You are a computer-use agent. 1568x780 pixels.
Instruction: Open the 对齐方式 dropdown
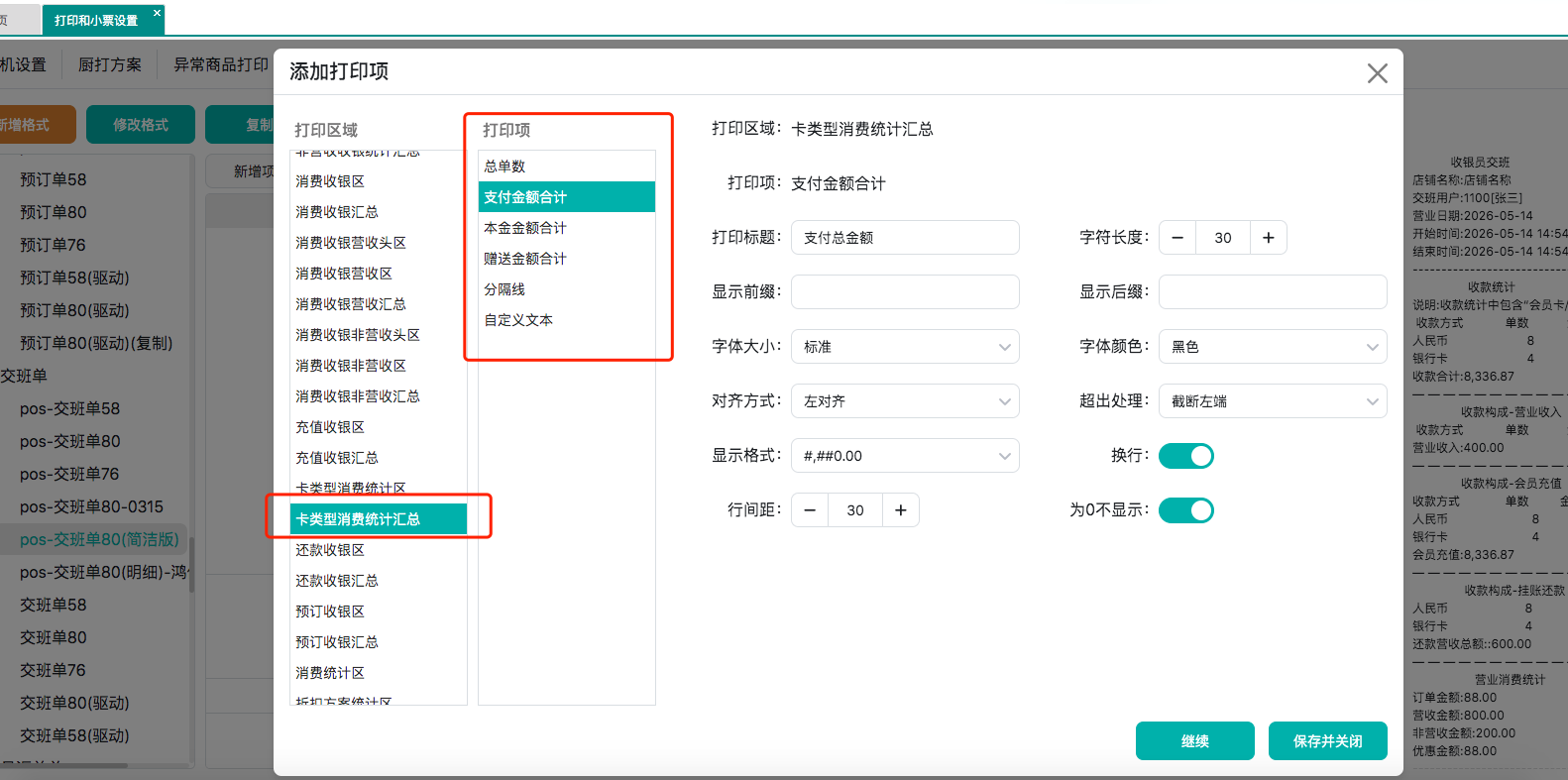pos(905,401)
